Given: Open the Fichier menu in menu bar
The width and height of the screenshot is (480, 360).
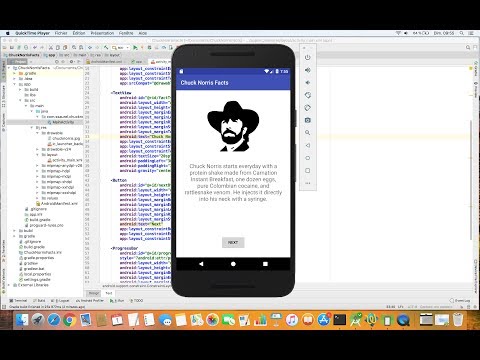Looking at the screenshot, I should click(x=61, y=33).
